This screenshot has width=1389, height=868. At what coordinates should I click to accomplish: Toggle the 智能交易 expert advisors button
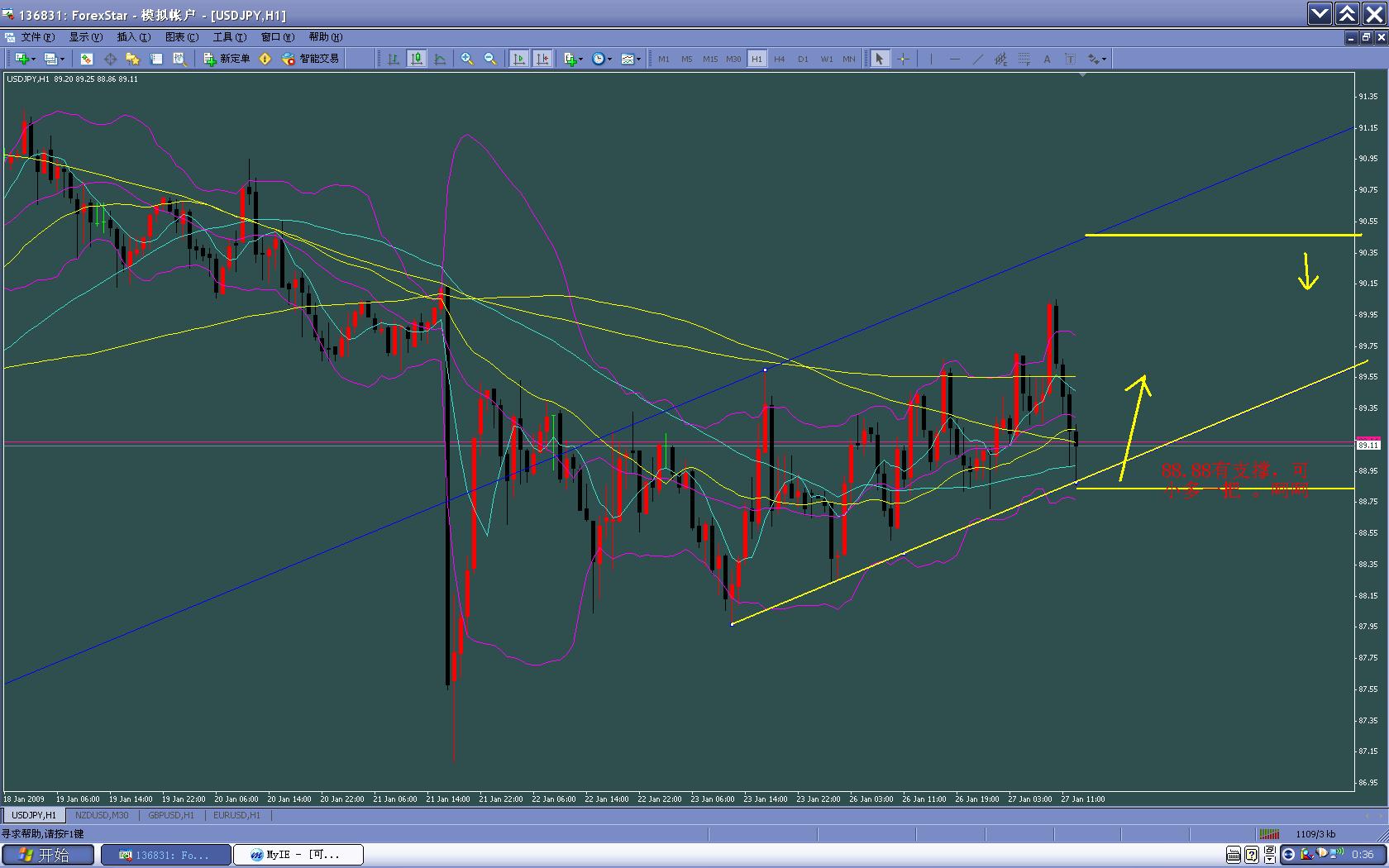[x=311, y=59]
